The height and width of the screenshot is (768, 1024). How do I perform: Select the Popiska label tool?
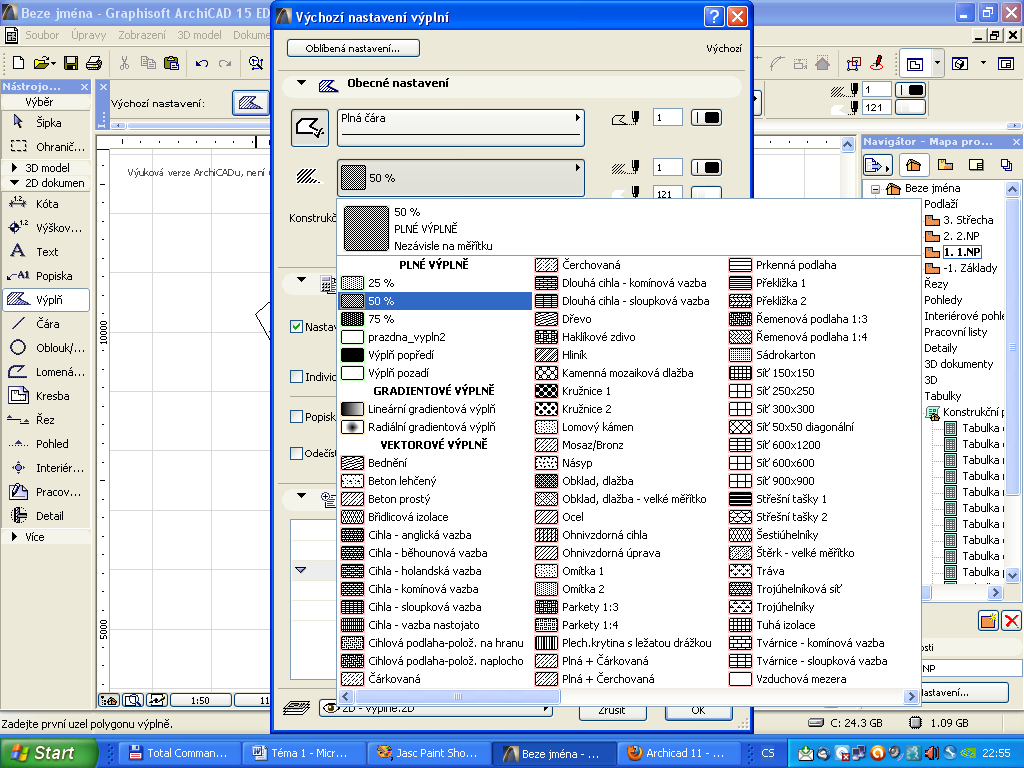[46, 276]
